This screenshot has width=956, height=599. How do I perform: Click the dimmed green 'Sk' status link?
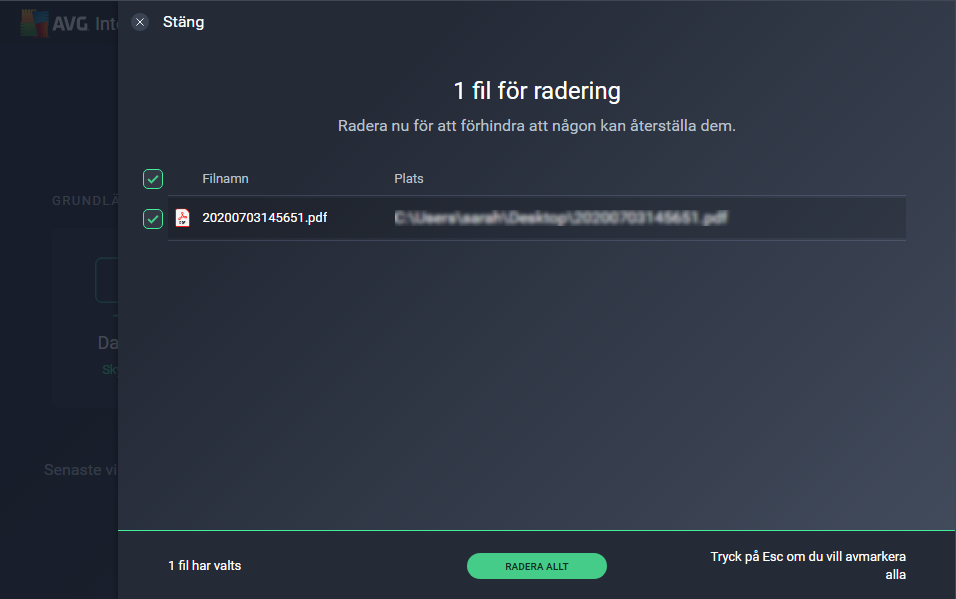(110, 370)
